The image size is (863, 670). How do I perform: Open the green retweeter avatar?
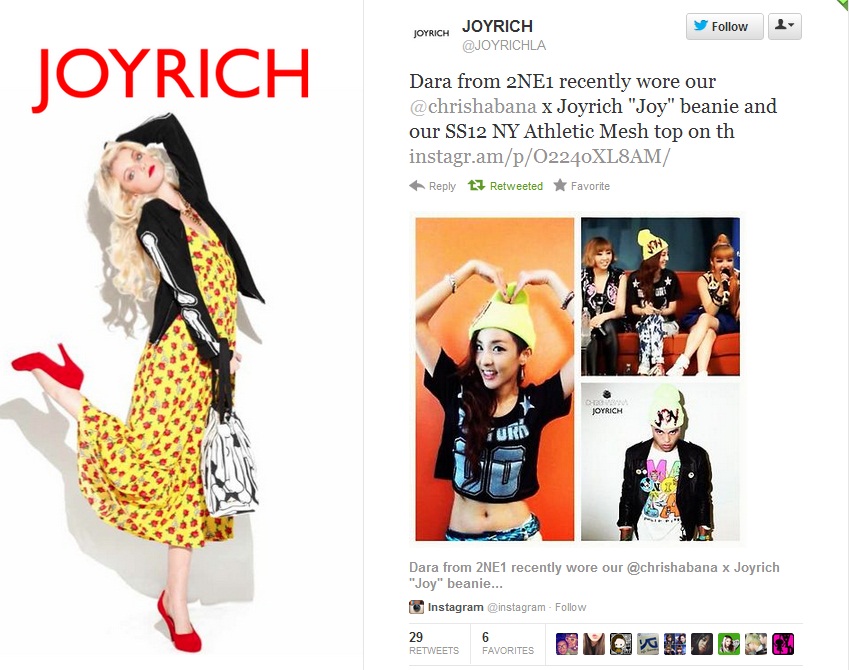pyautogui.click(x=729, y=644)
